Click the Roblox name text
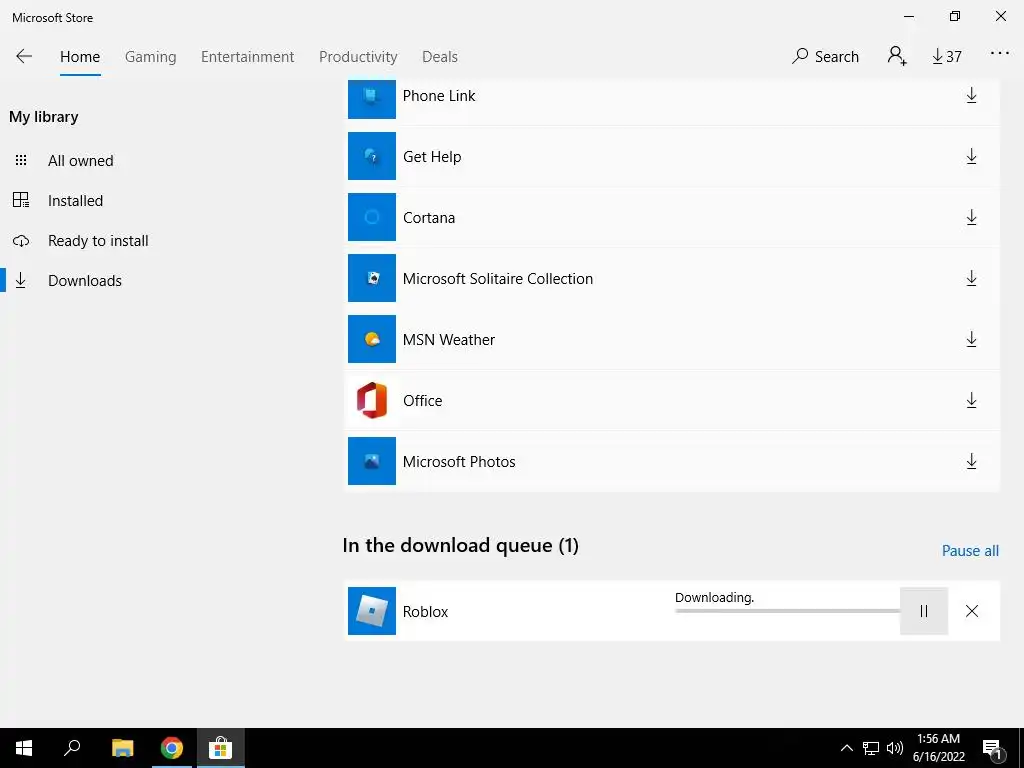The height and width of the screenshot is (768, 1024). point(425,612)
